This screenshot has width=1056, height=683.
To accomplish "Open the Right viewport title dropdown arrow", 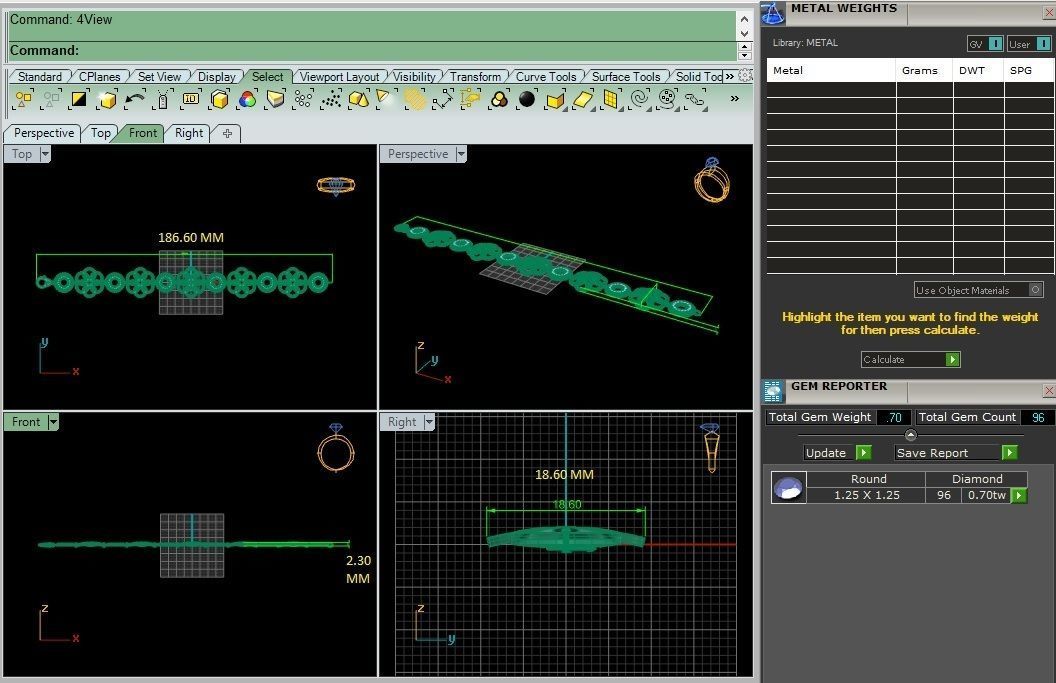I will pyautogui.click(x=429, y=422).
